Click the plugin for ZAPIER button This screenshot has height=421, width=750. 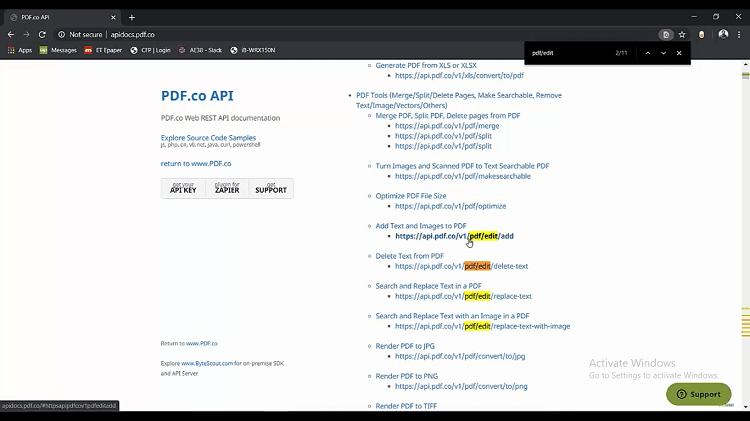pyautogui.click(x=227, y=188)
